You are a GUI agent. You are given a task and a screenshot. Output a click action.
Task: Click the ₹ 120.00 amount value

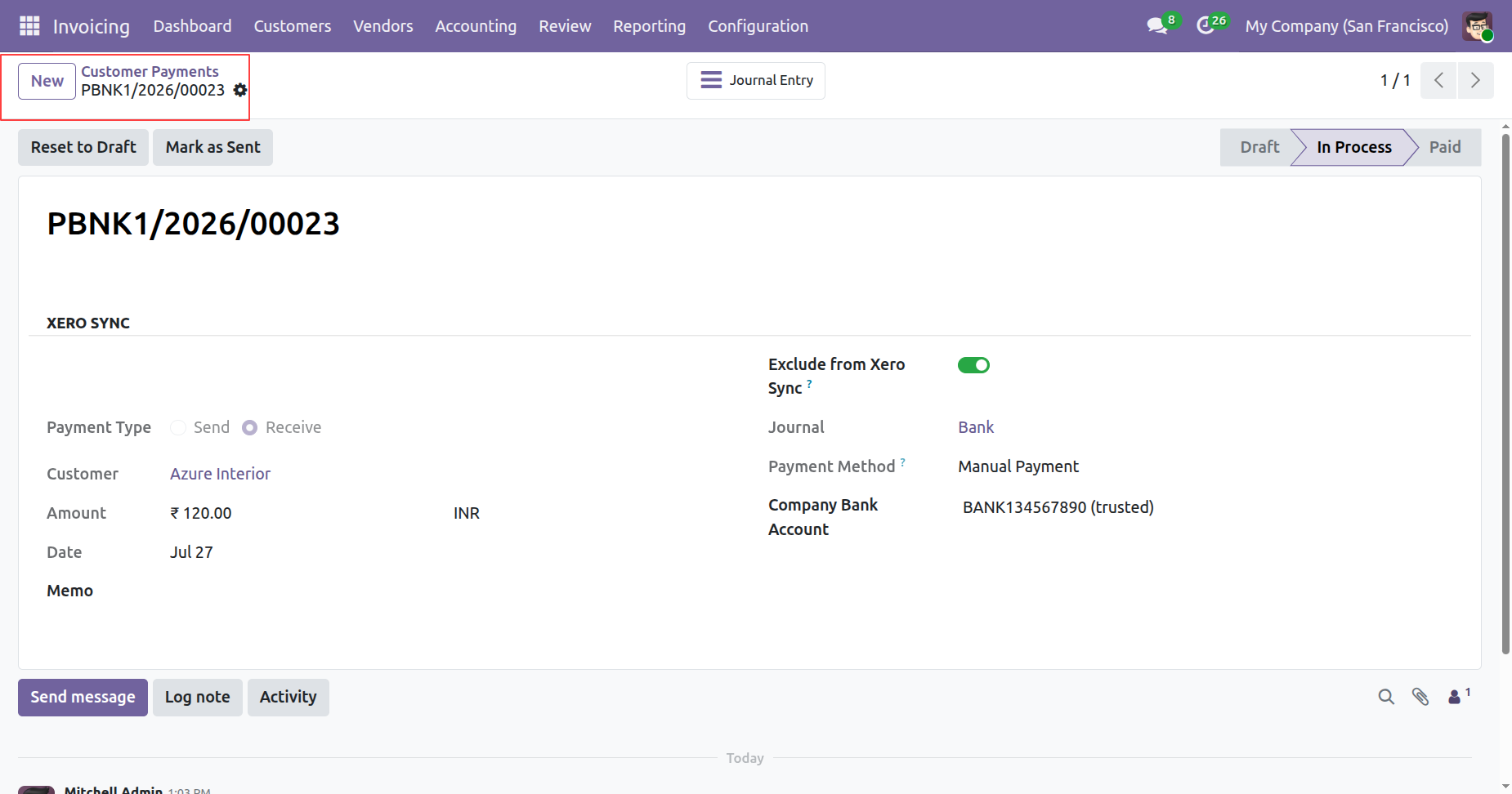(x=201, y=513)
